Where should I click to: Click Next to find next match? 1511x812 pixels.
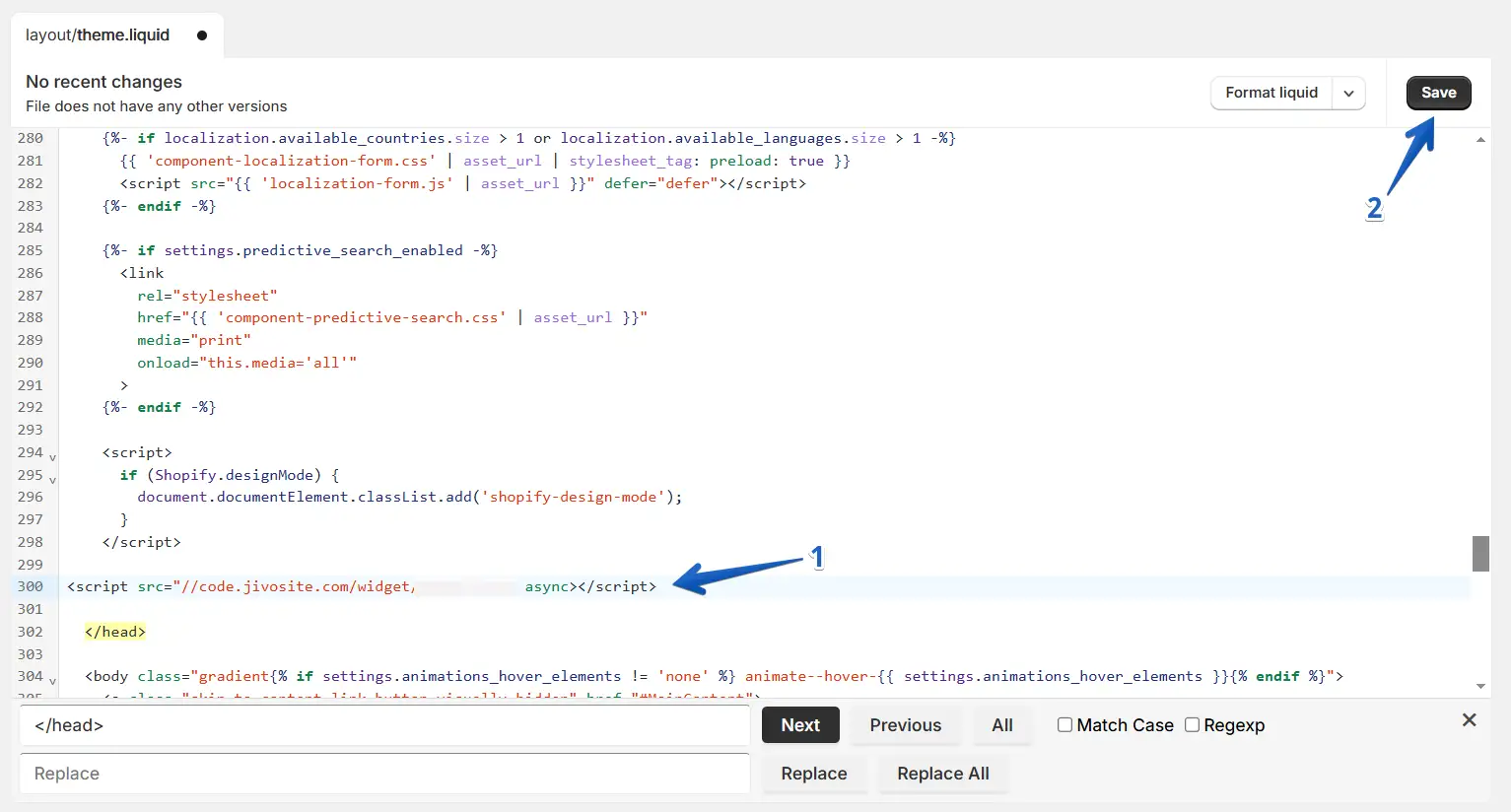(799, 725)
